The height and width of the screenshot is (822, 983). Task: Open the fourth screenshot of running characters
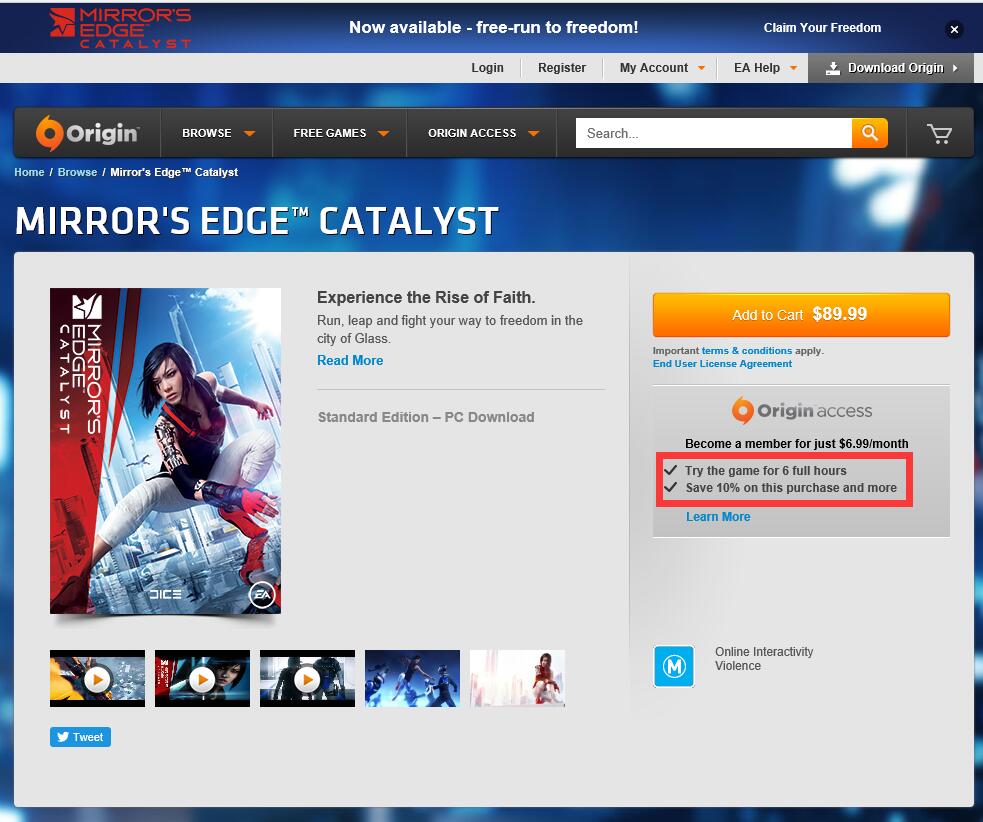412,678
